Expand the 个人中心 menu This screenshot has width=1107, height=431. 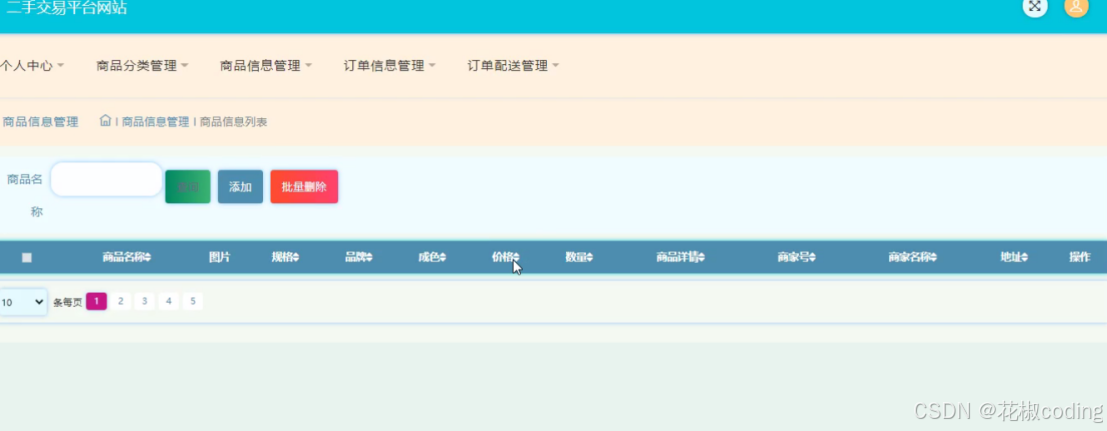32,66
